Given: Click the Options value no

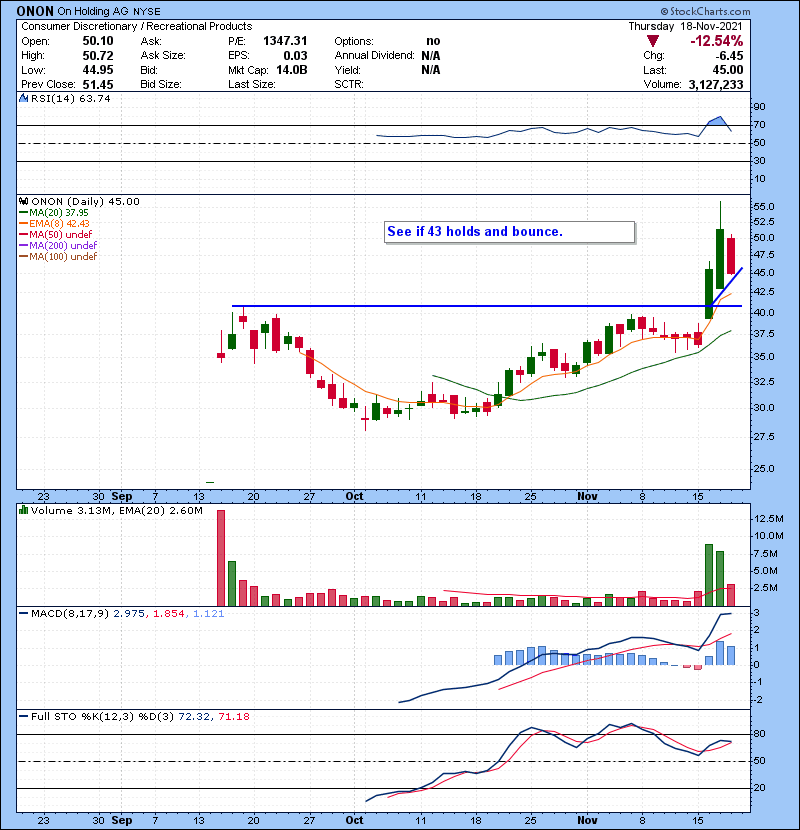Looking at the screenshot, I should pos(433,41).
